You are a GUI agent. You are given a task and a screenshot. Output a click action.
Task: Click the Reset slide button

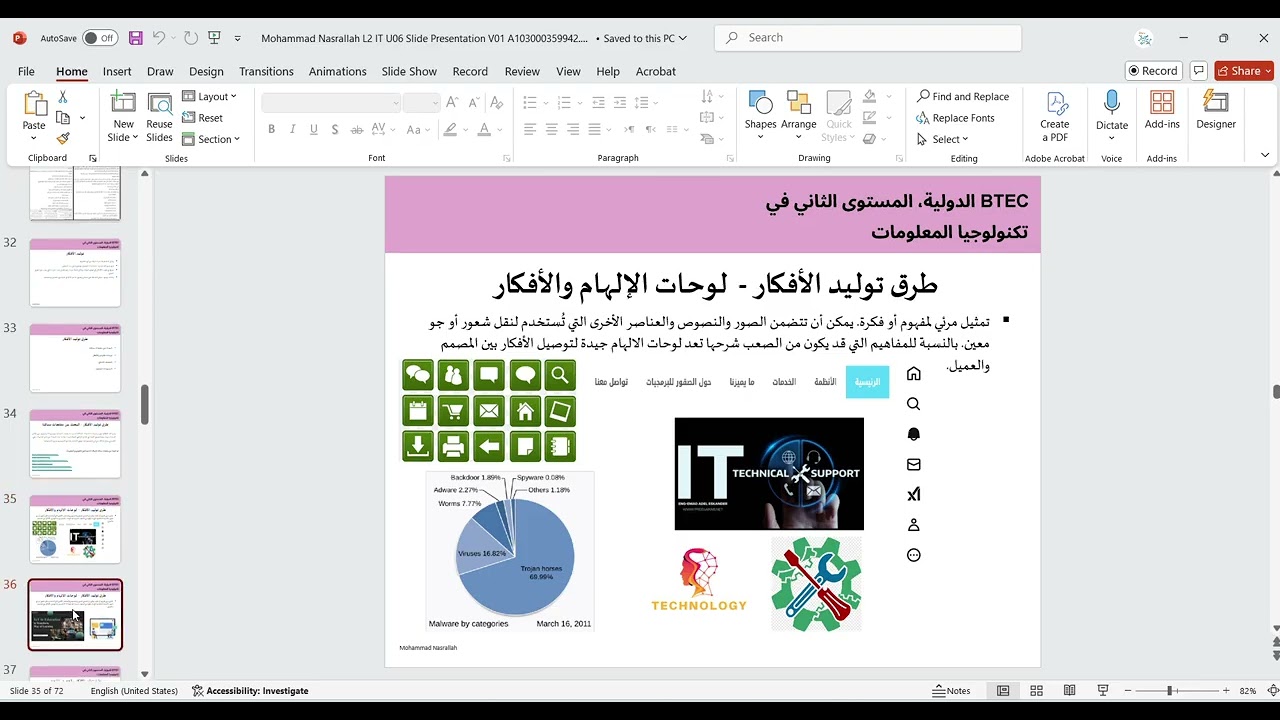pos(203,118)
